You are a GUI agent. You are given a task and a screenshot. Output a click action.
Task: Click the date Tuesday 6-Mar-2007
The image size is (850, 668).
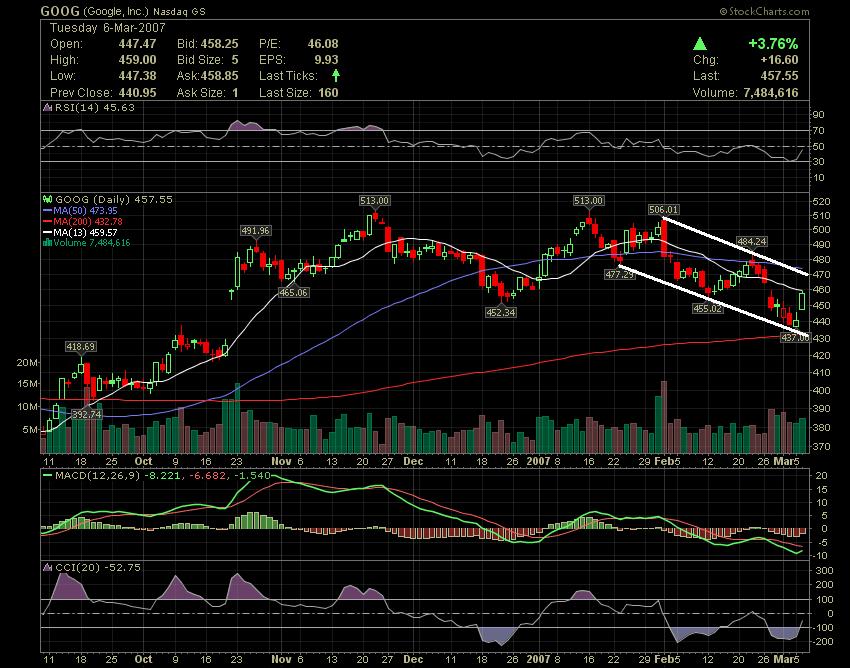pos(108,28)
